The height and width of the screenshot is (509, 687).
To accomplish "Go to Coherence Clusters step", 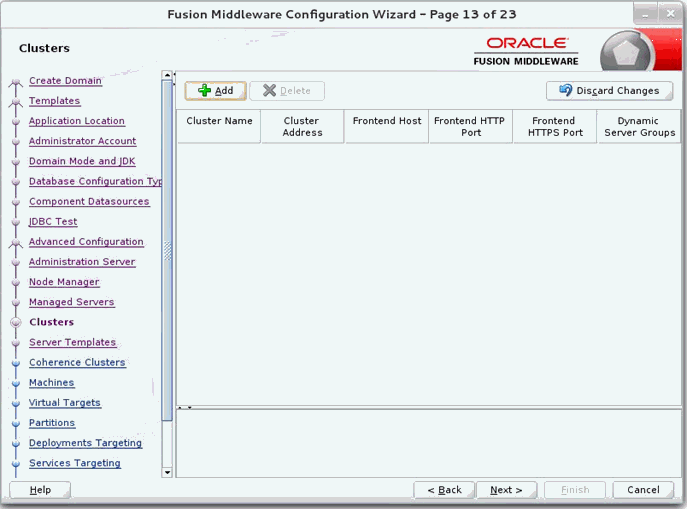I will [x=77, y=363].
